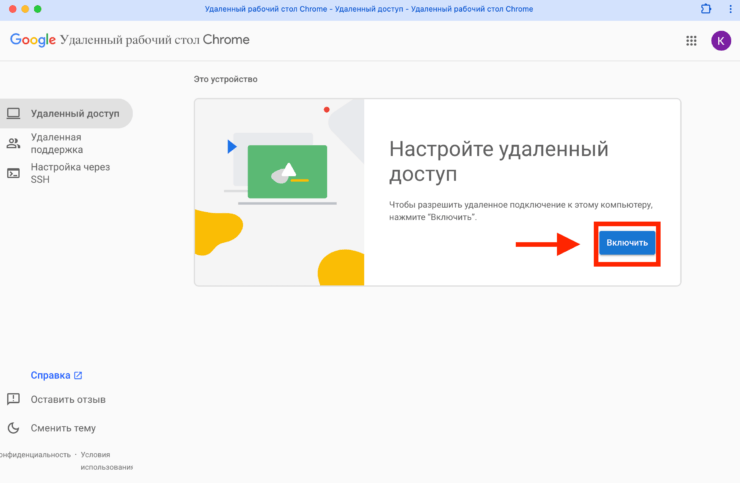740x483 pixels.
Task: Click the people icon beside Удаленная поддержка
Action: click(x=13, y=143)
